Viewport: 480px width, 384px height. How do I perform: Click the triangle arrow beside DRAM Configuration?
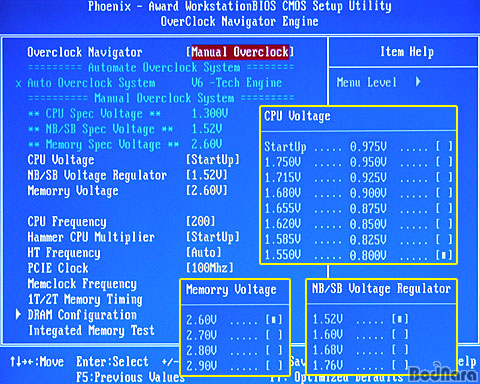point(18,314)
